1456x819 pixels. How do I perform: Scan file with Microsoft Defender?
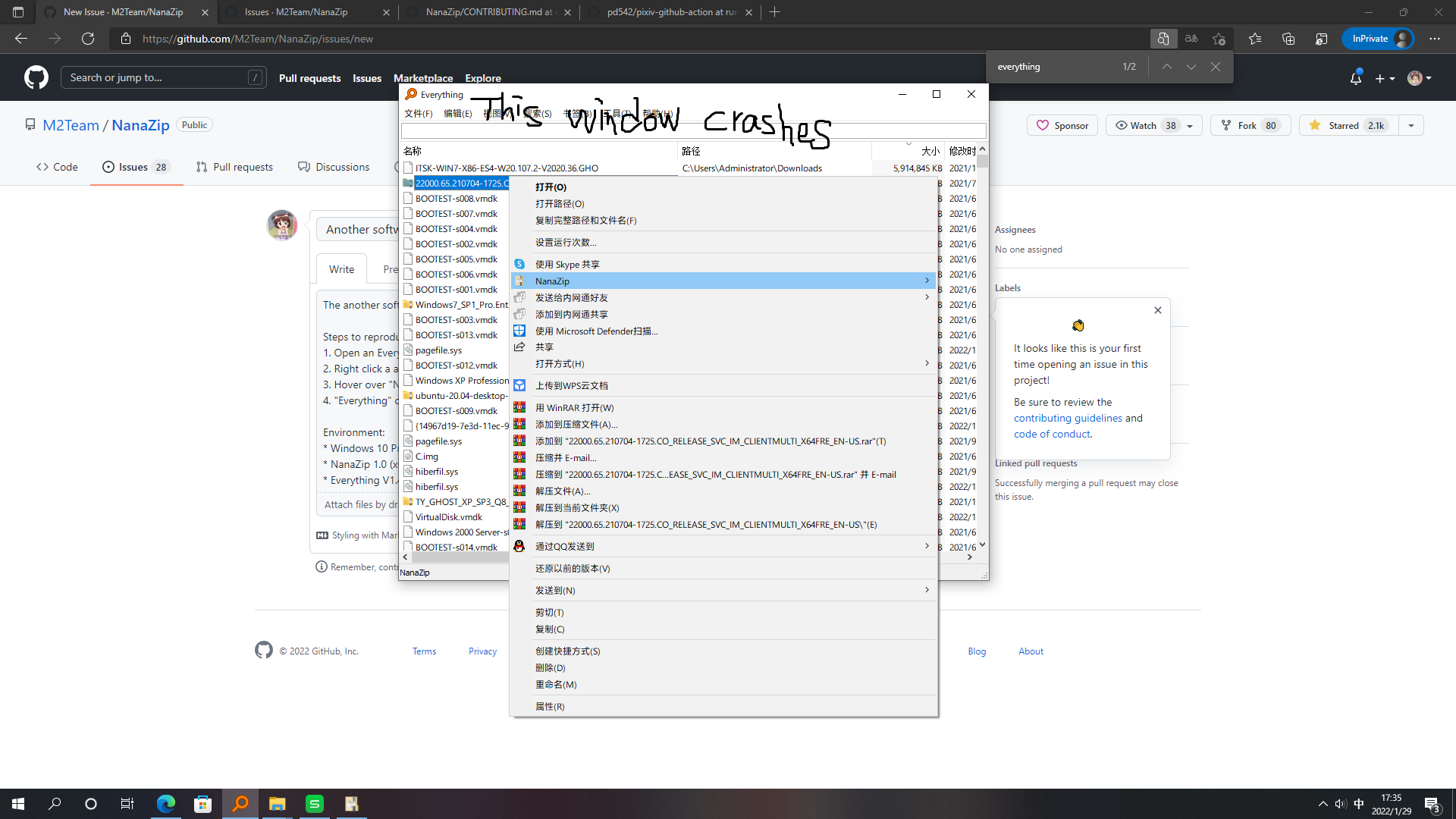click(595, 331)
